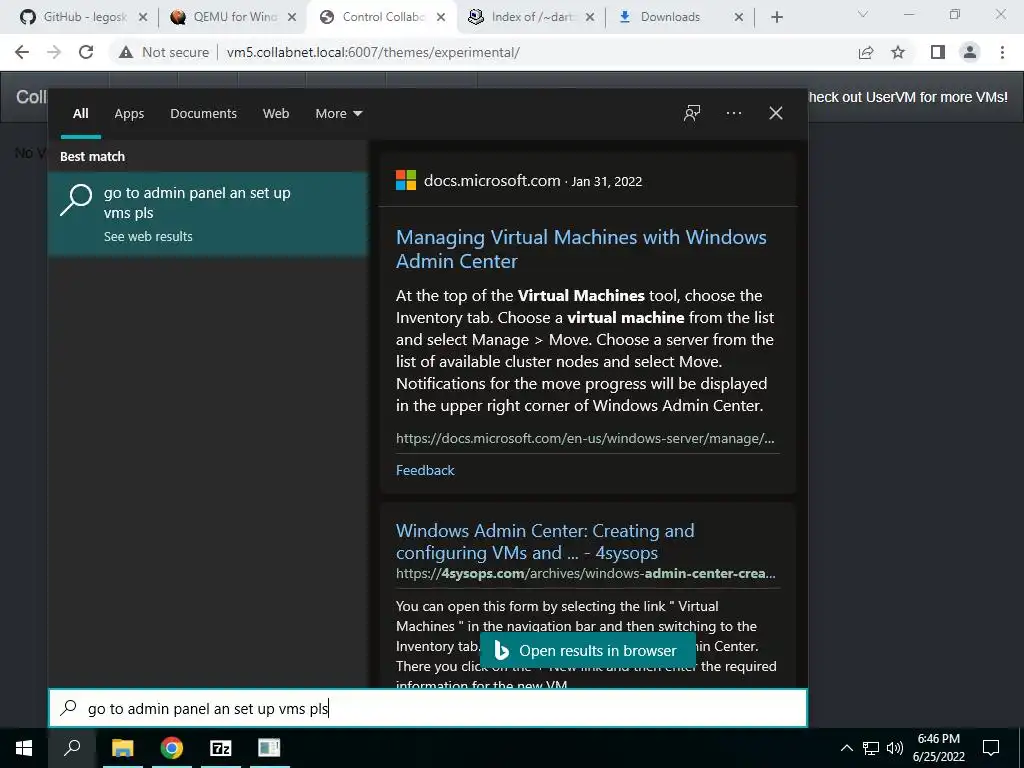This screenshot has height=768, width=1024.
Task: Close the Downloads tab
Action: pos(739,18)
